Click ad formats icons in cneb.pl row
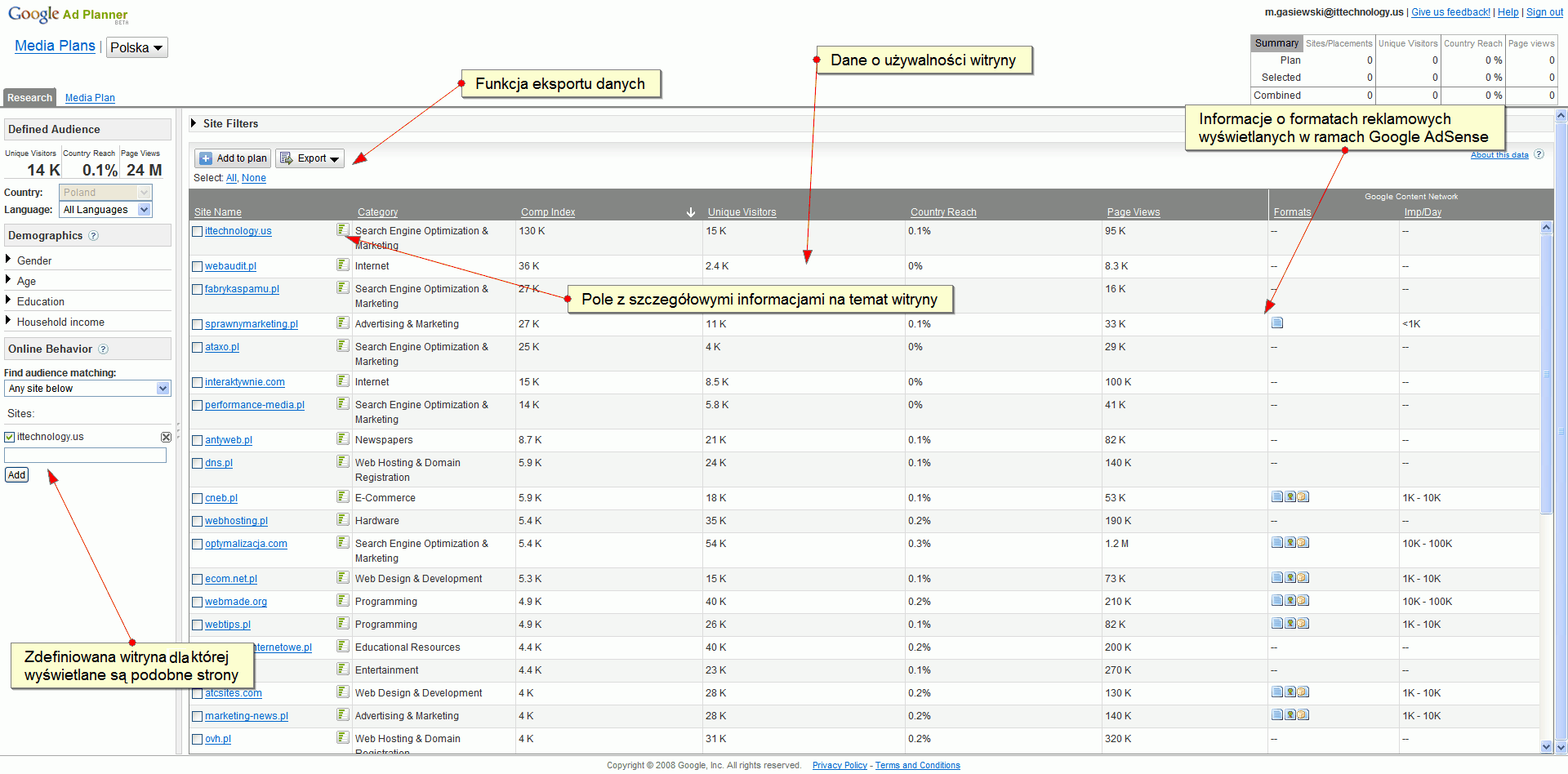1568x774 pixels. click(1290, 496)
